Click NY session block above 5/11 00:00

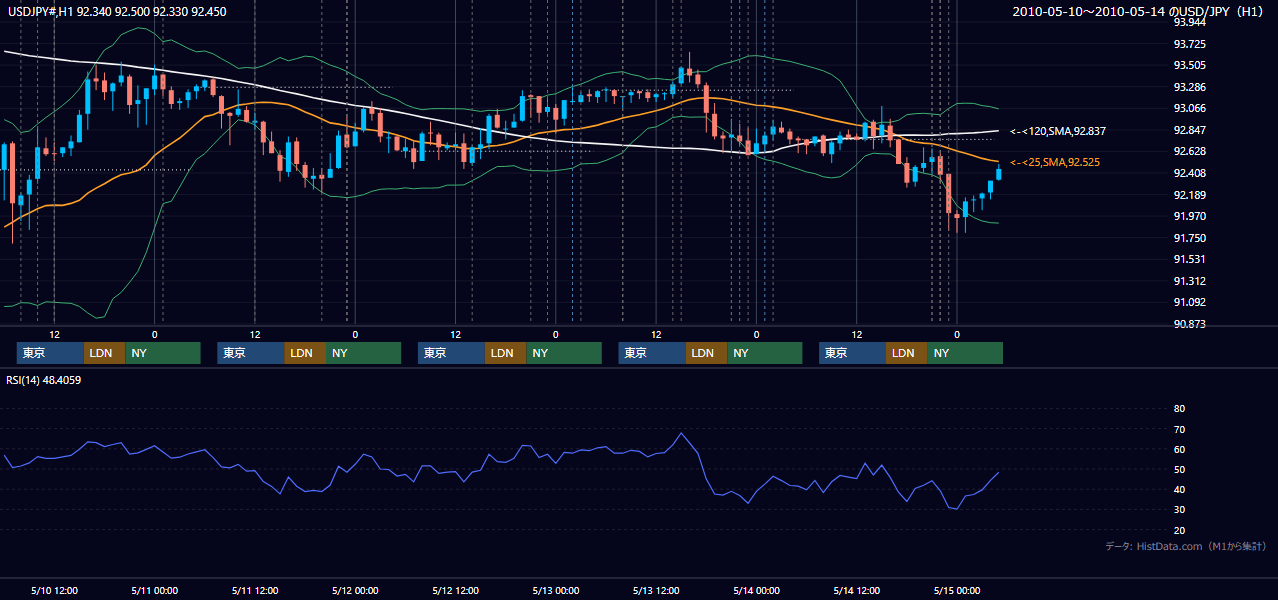click(x=163, y=353)
